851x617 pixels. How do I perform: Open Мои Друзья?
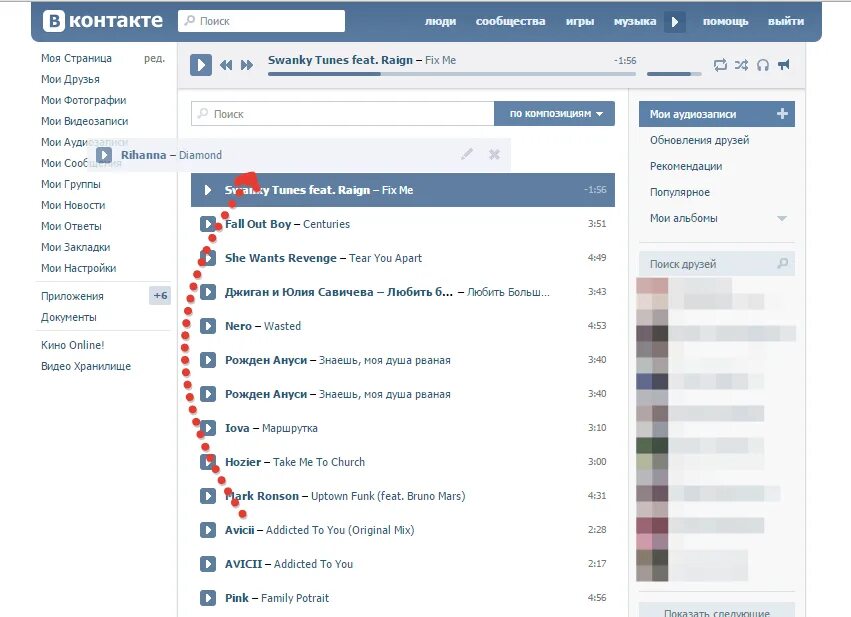point(71,79)
